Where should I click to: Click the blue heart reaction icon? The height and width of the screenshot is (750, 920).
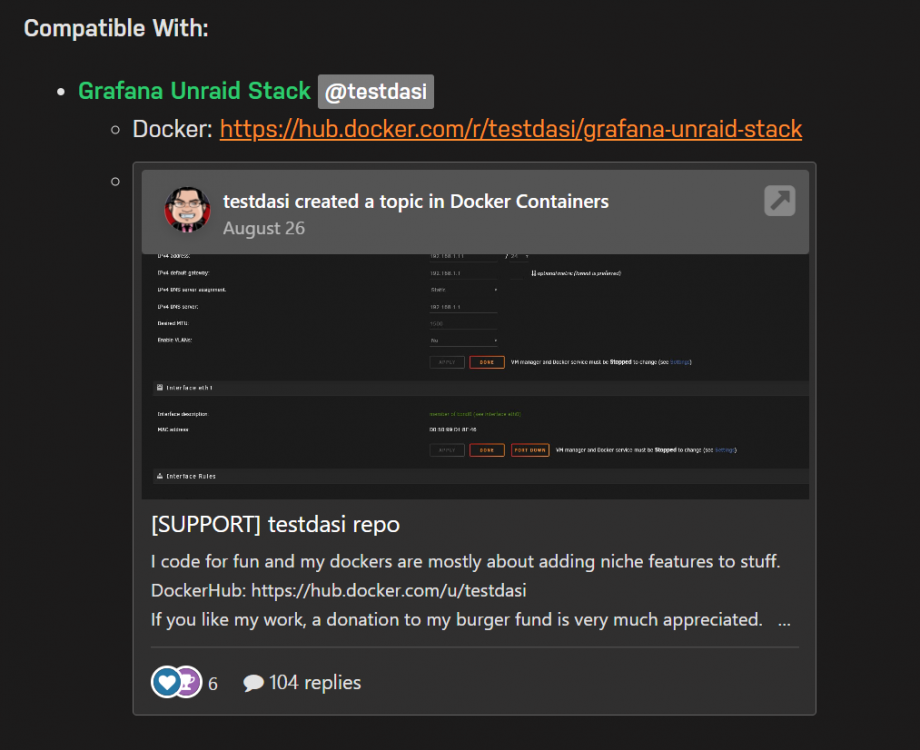(x=167, y=682)
